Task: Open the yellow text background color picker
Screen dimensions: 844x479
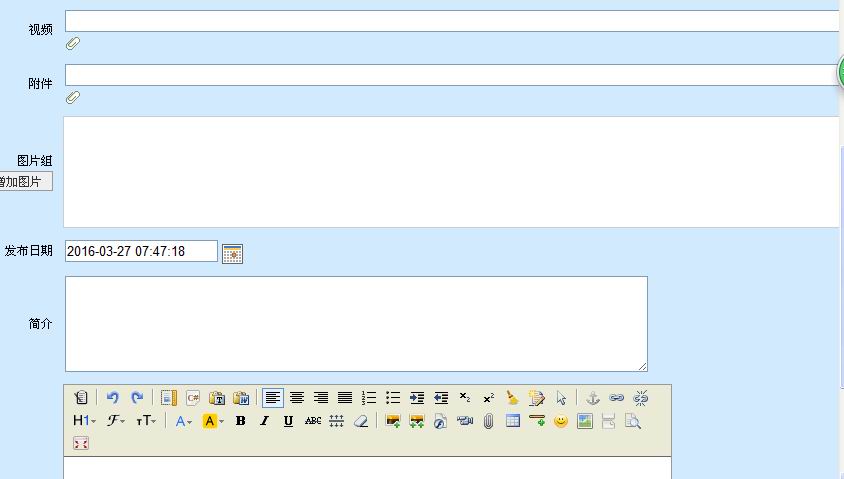Action: [213, 421]
